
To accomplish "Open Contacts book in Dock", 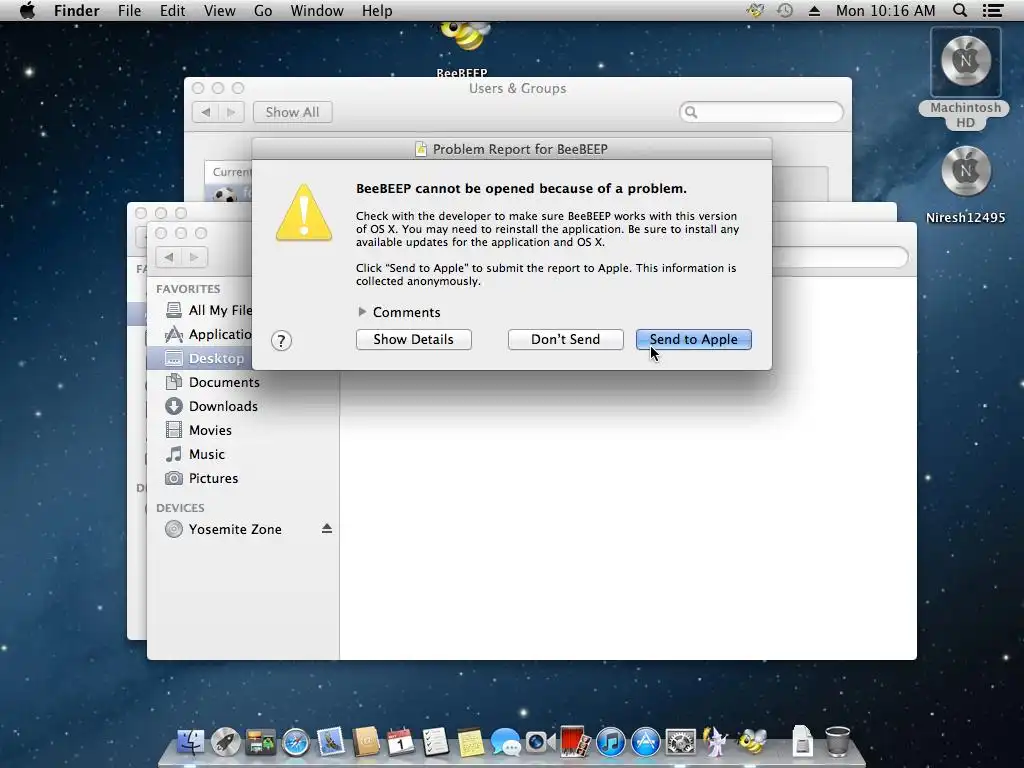I will coord(366,743).
